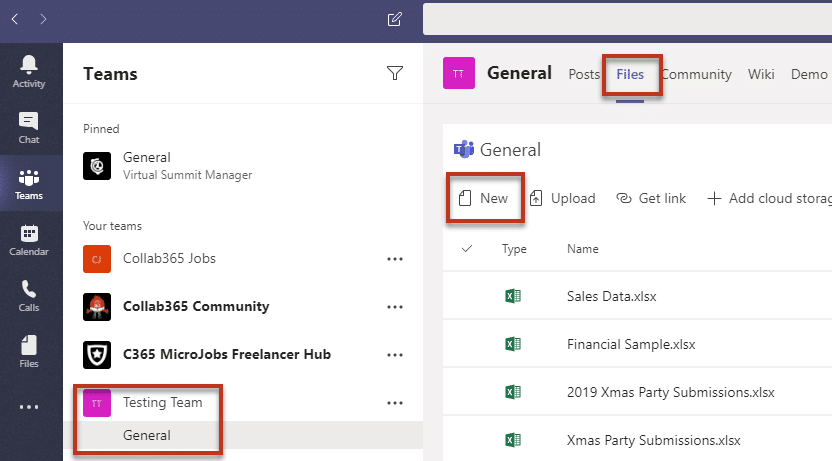
Task: Toggle the select-all files checkmark
Action: pyautogui.click(x=467, y=249)
